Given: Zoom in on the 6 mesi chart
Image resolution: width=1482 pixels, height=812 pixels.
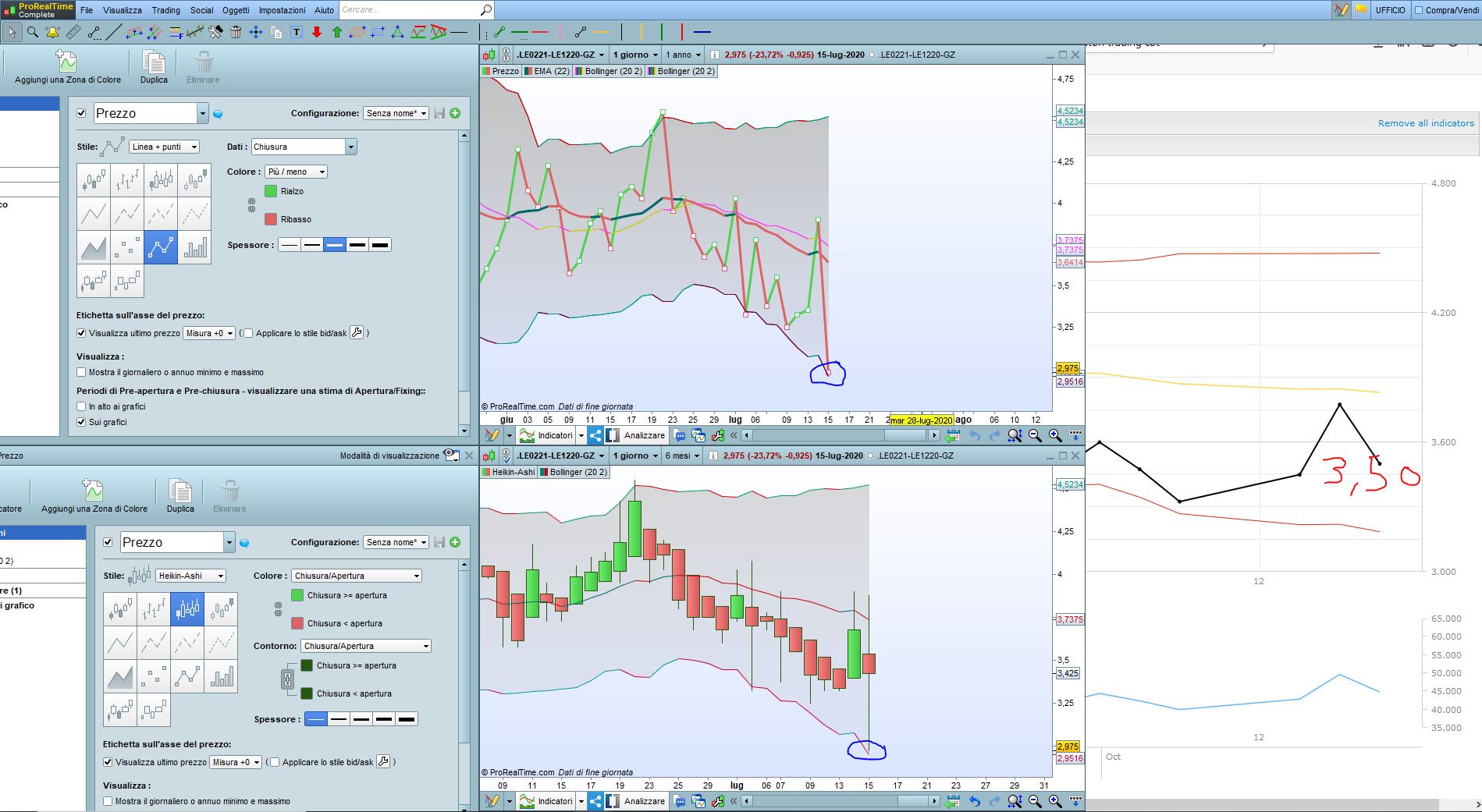Looking at the screenshot, I should [1055, 801].
